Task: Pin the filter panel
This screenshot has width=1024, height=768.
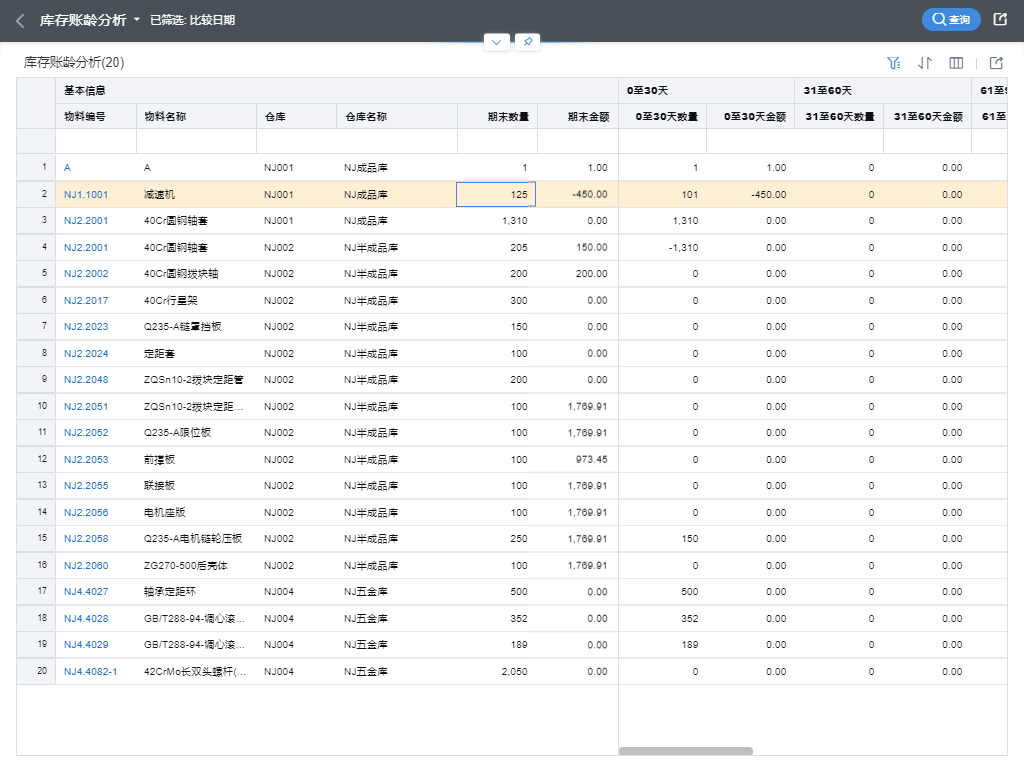Action: [528, 42]
